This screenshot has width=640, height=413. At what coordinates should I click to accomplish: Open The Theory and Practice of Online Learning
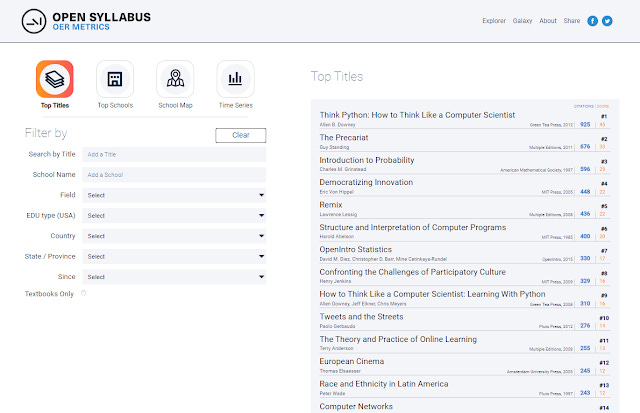coord(398,339)
